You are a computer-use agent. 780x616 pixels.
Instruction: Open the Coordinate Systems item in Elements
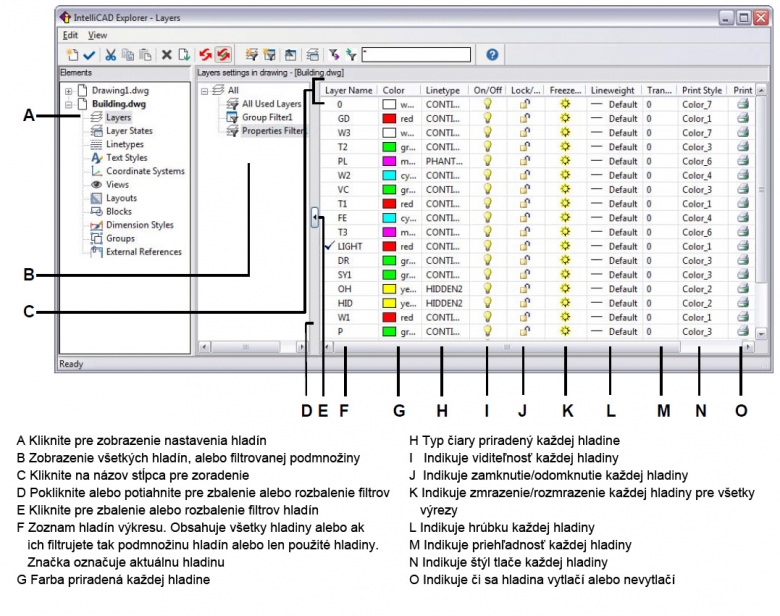click(145, 171)
